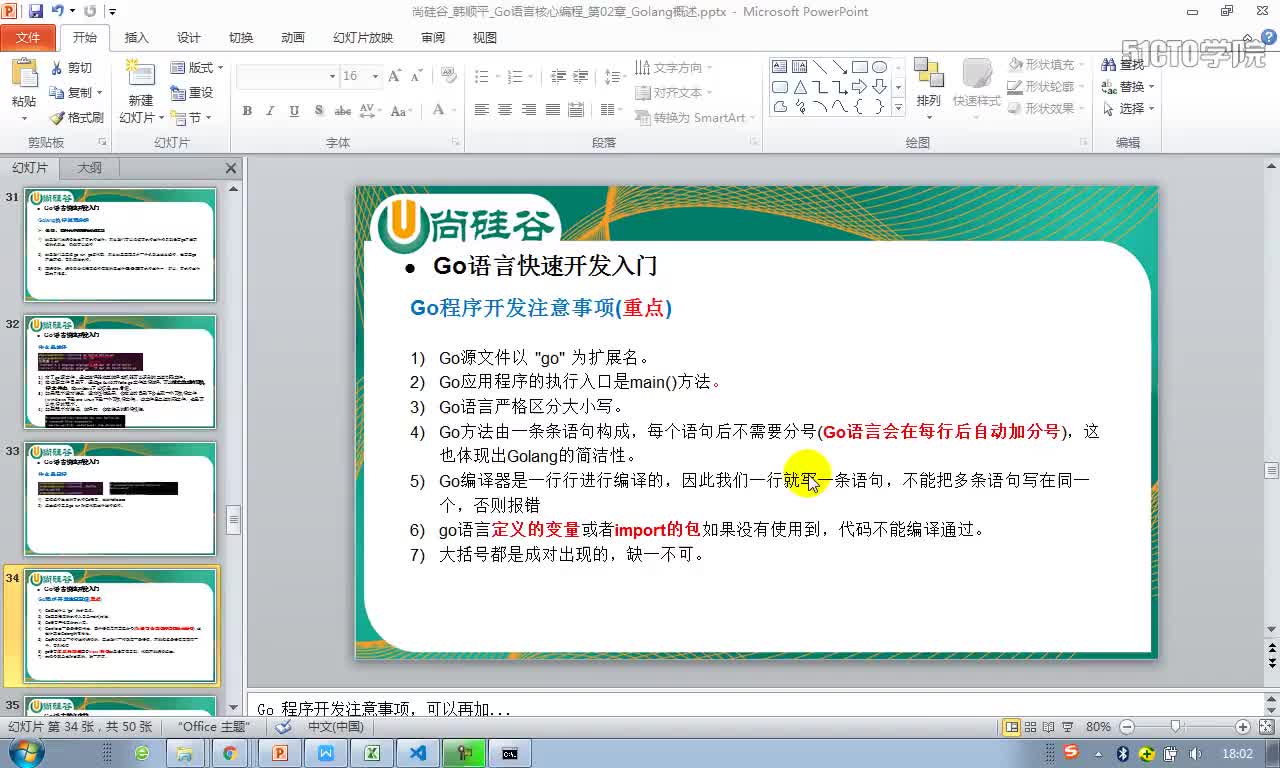Click the Undo arrow in quick access toolbar
The width and height of the screenshot is (1280, 768).
58,11
